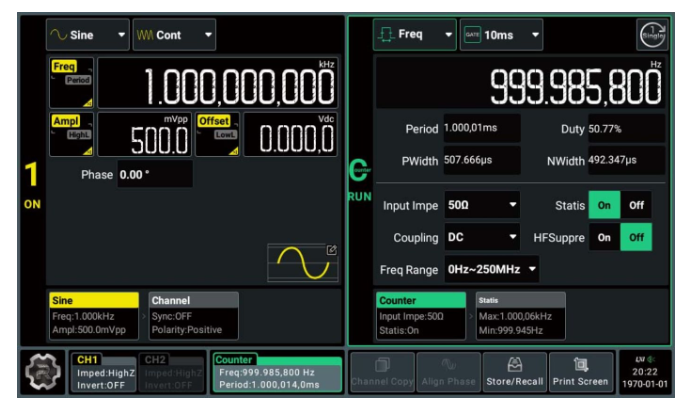This screenshot has width=691, height=408.
Task: Open the settings gear icon
Action: [42, 372]
